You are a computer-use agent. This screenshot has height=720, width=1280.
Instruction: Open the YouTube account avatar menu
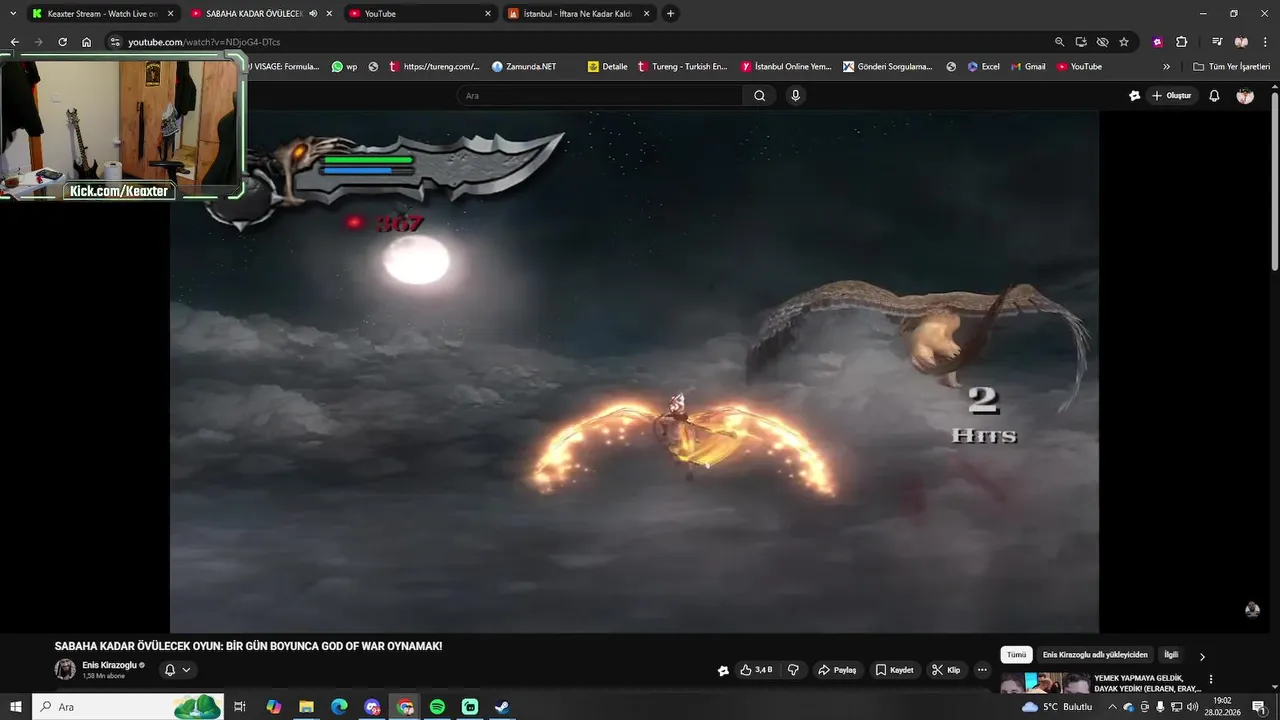pos(1245,96)
